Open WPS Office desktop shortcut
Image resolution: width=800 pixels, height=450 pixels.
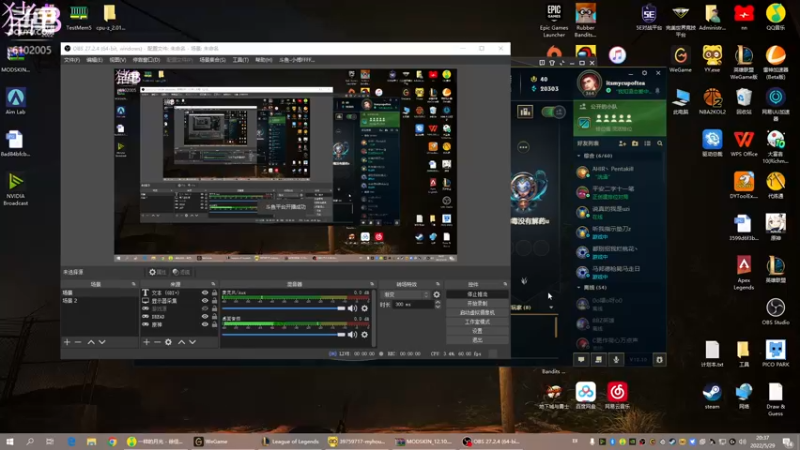[744, 143]
